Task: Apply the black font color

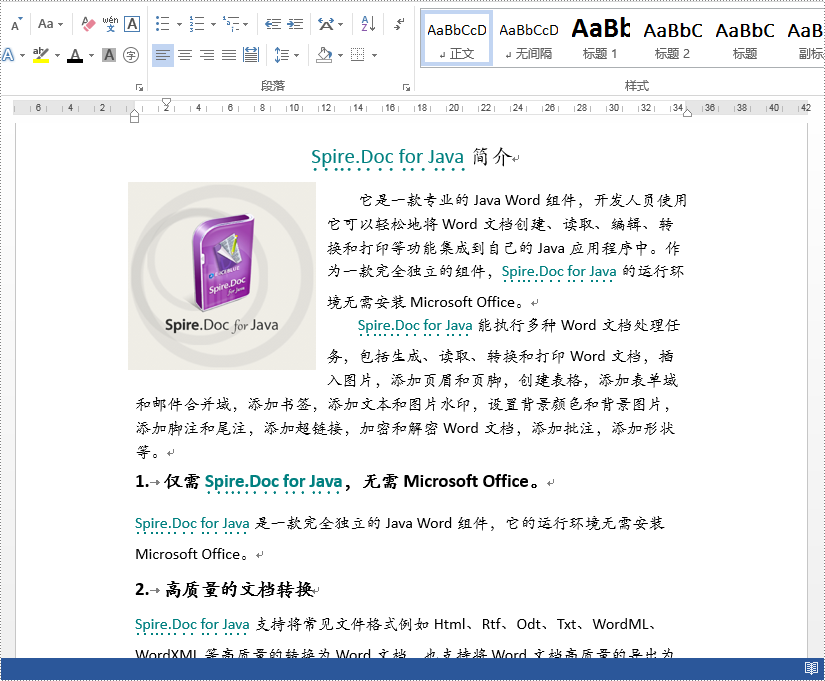Action: [75, 55]
